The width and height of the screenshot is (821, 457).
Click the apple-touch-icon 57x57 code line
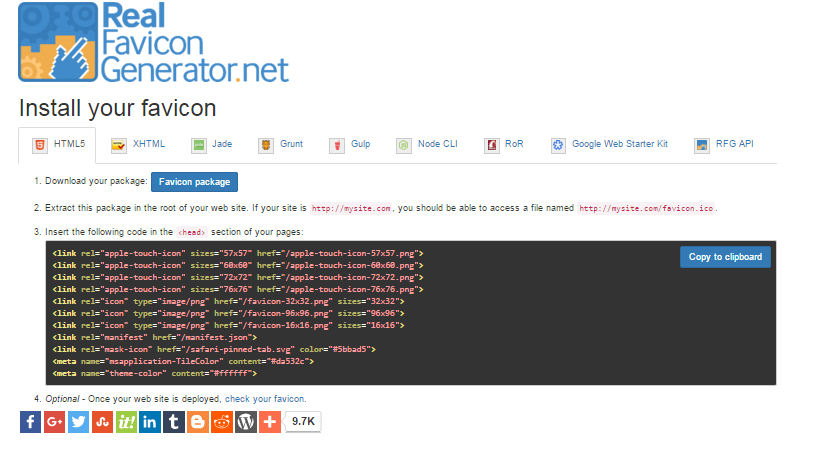(238, 253)
